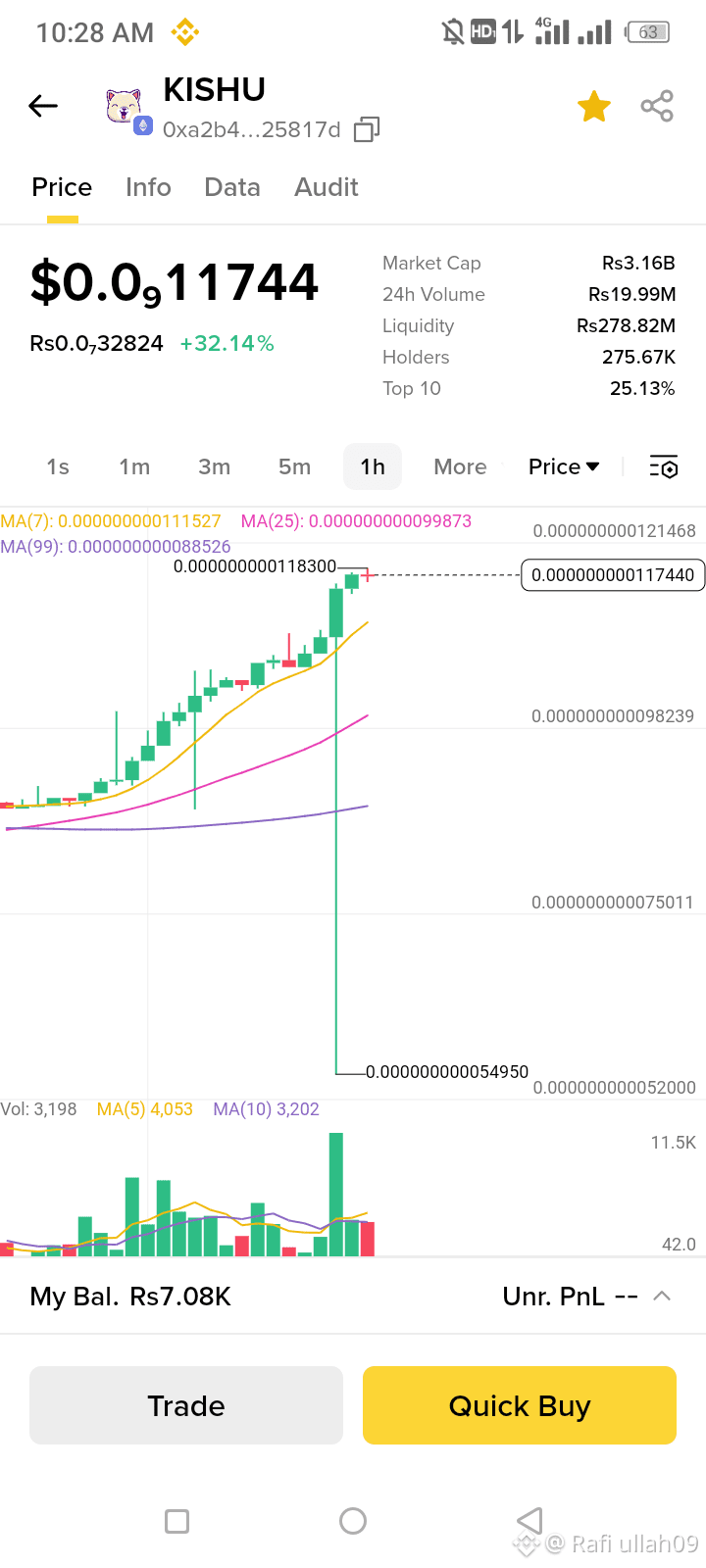Tap the high label 0.000000000118300
This screenshot has height=1568, width=706.
255,566
